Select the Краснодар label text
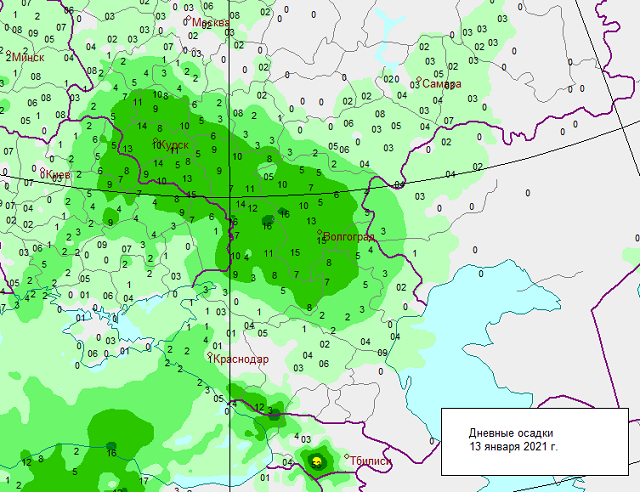This screenshot has height=492, width=640. 242,360
